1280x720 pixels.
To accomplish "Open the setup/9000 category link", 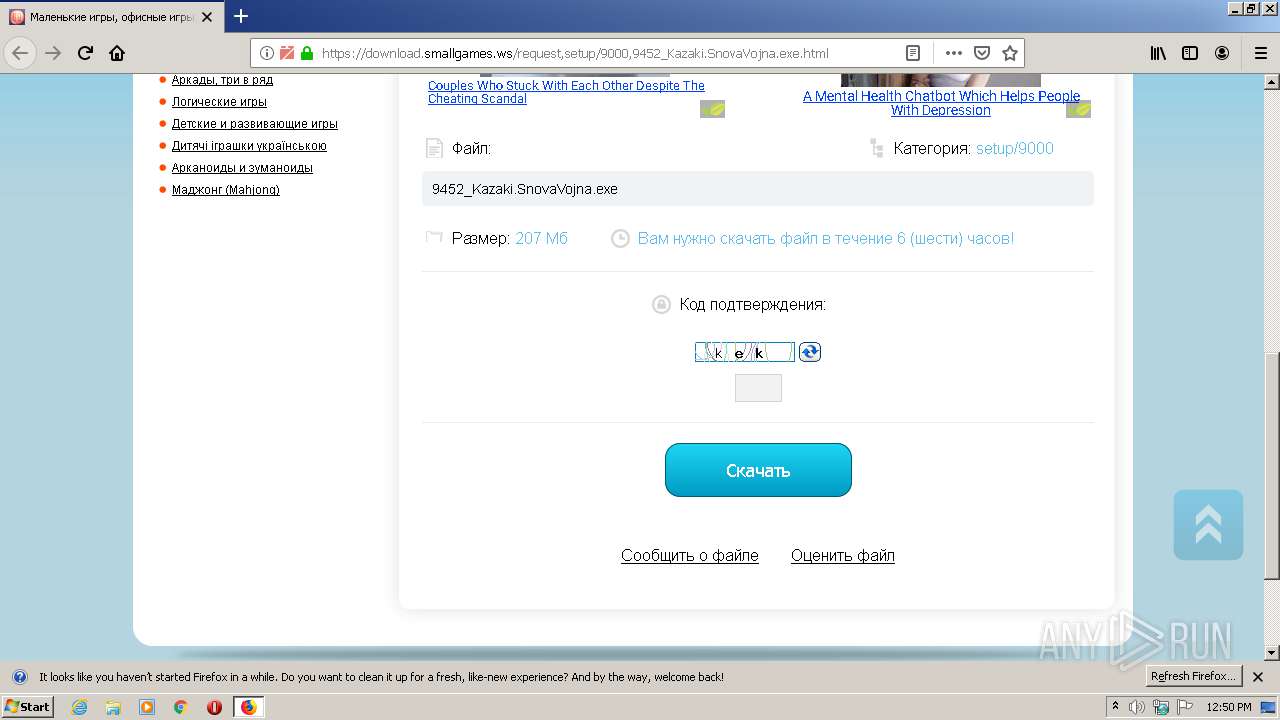I will 1015,148.
